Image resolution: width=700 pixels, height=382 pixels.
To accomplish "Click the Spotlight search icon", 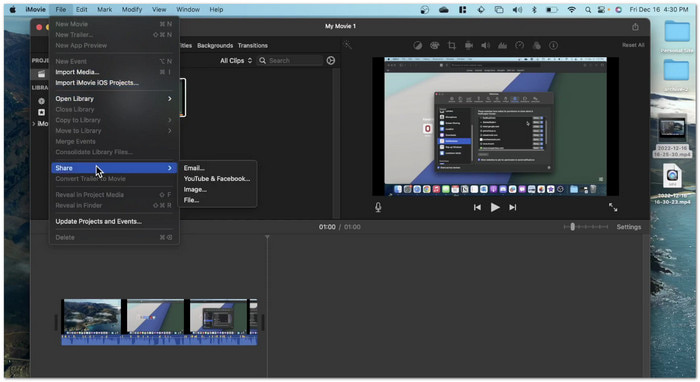I will [588, 9].
